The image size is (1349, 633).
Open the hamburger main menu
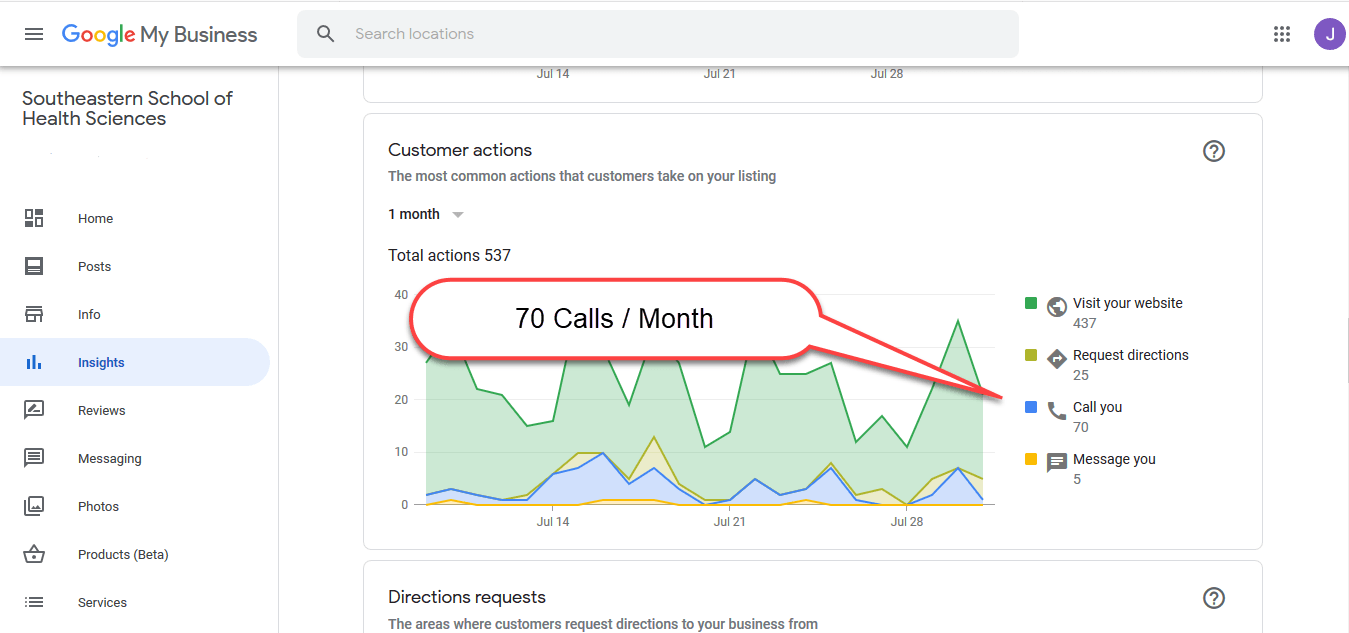point(34,34)
